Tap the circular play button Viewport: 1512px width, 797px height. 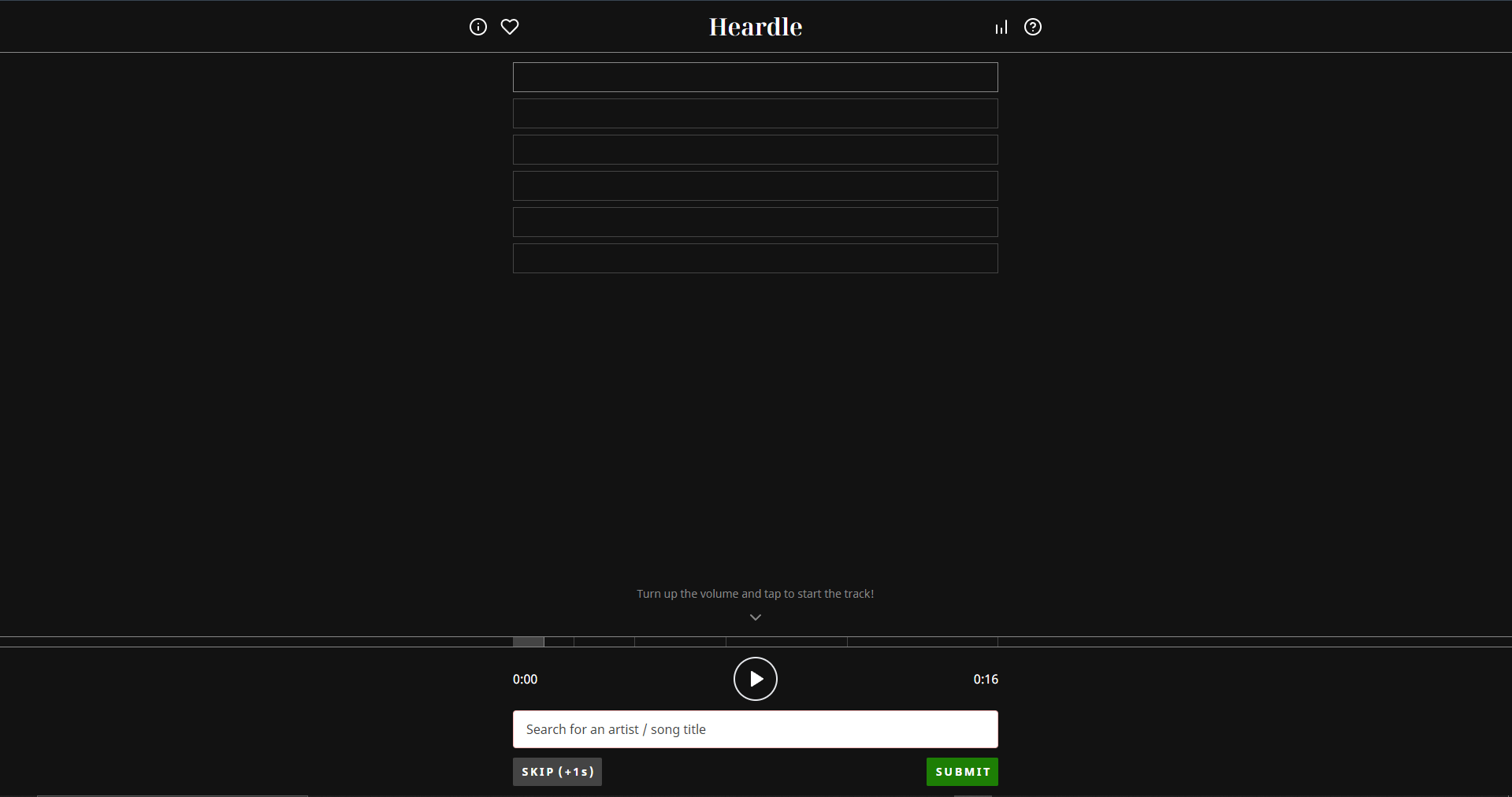pos(755,679)
